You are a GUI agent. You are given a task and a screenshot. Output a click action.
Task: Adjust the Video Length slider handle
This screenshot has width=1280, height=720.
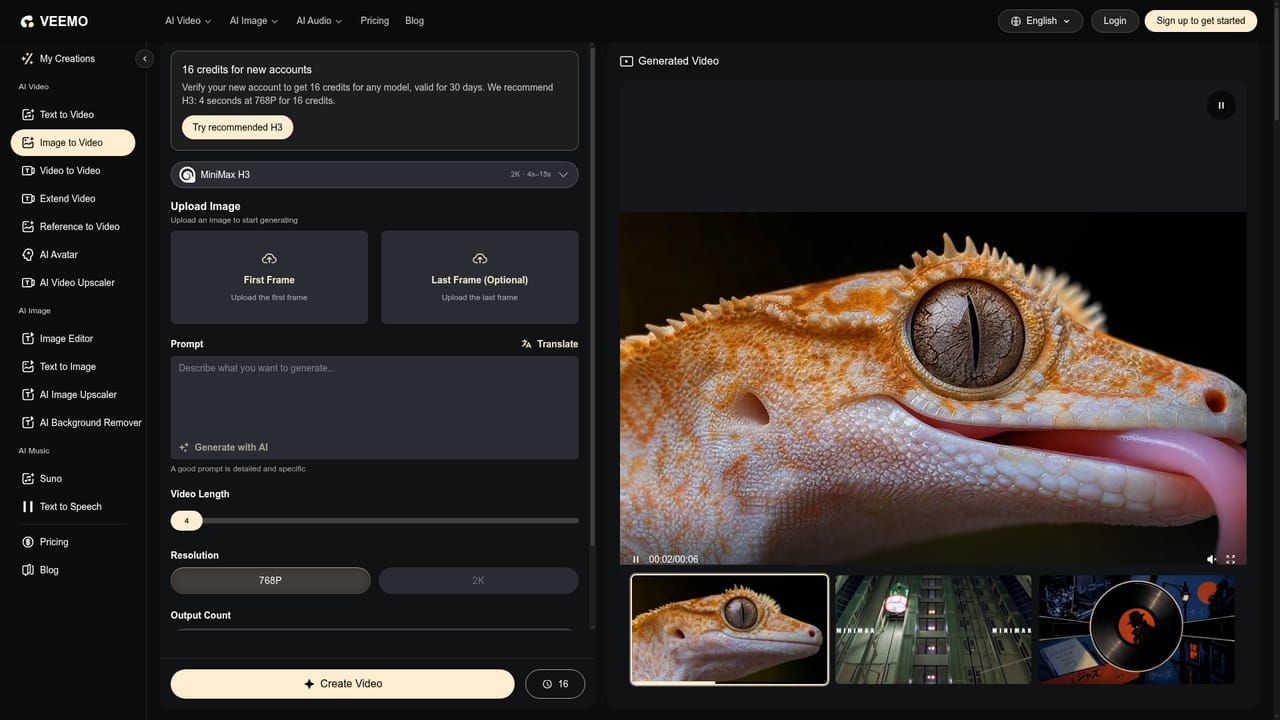click(186, 520)
